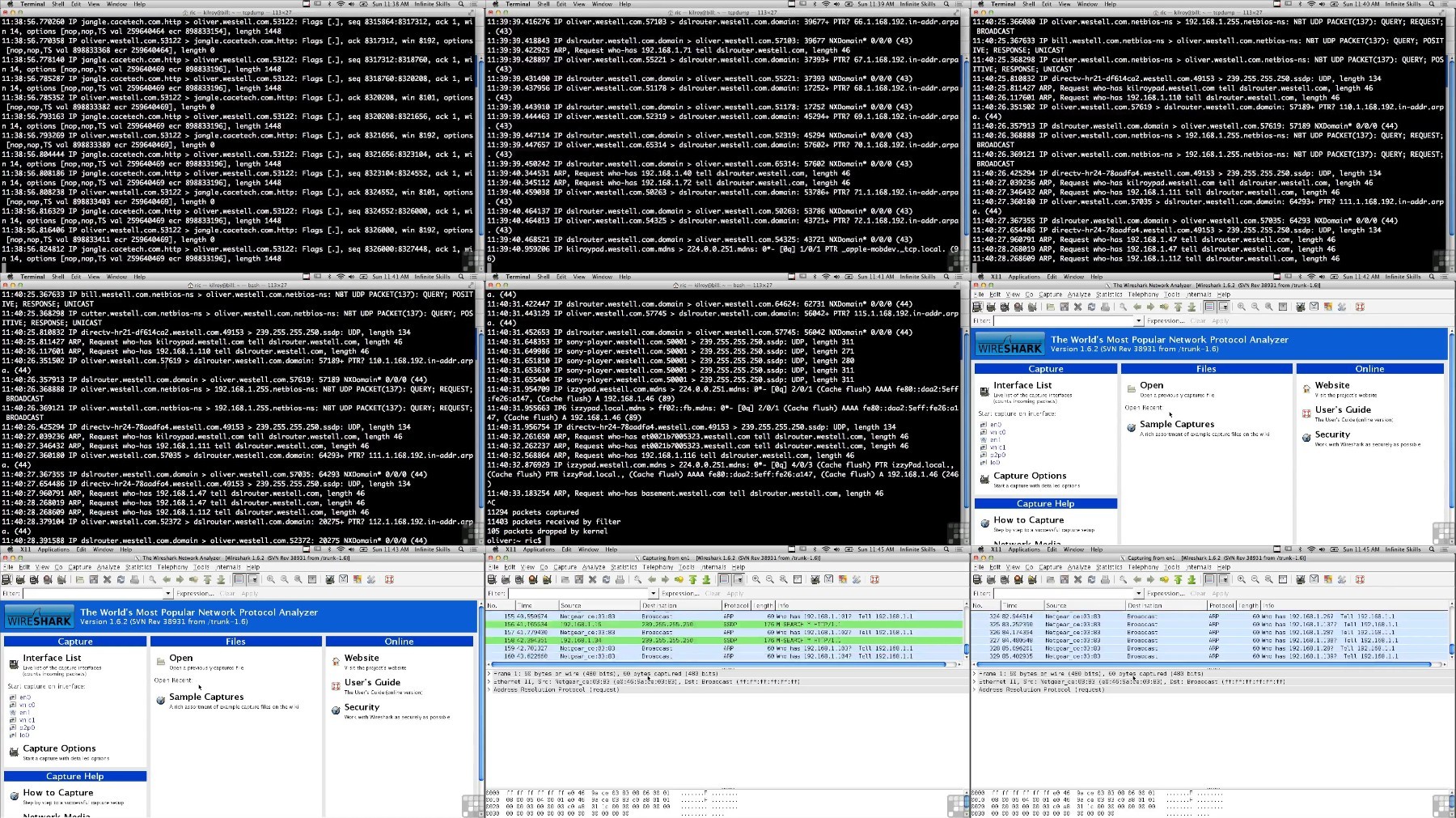Open preferences from the toolbar in the 11:42 AM Wireshark window
Image resolution: width=1456 pixels, height=818 pixels.
point(1342,307)
